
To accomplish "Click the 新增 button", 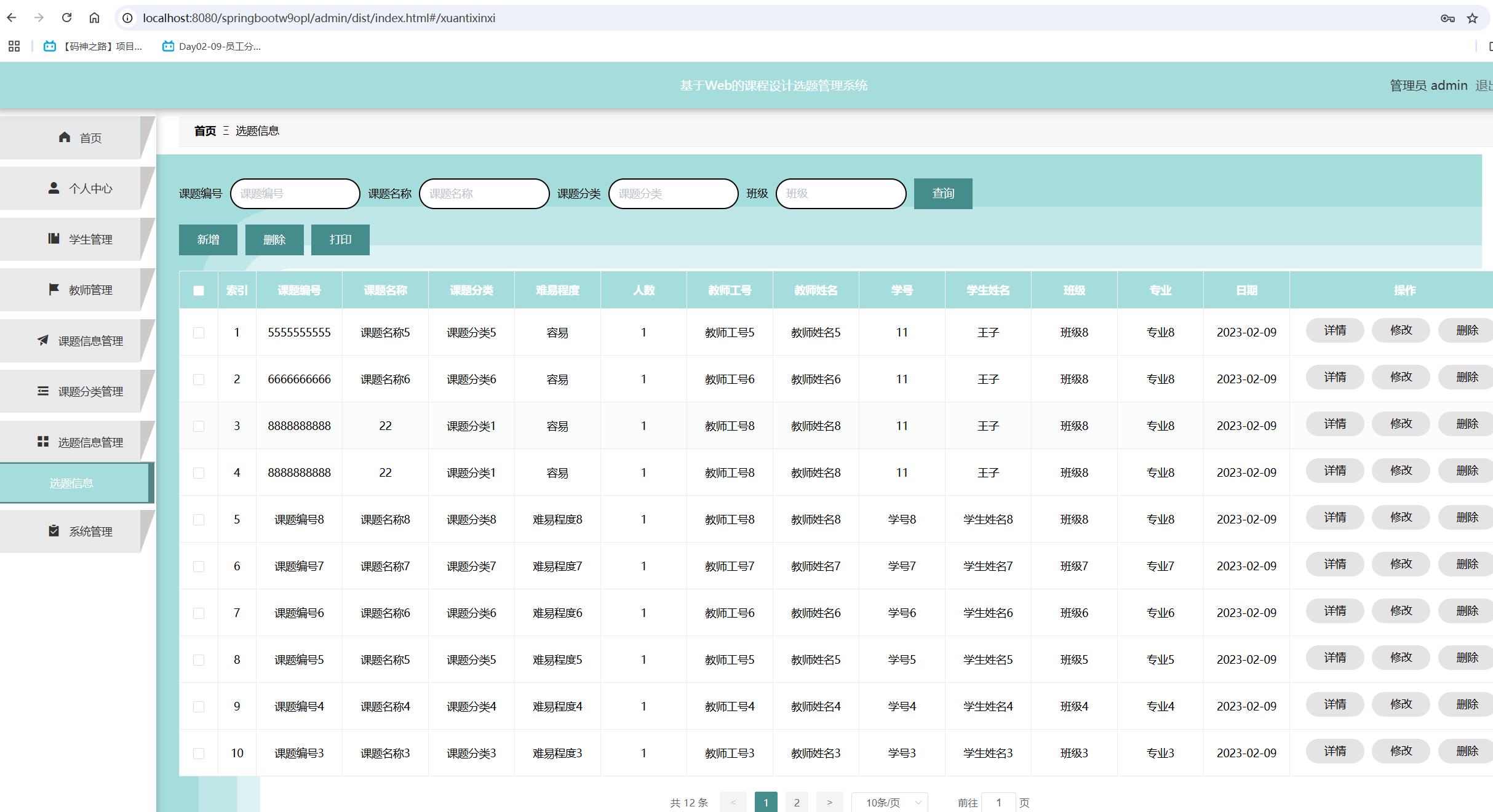I will 208,240.
